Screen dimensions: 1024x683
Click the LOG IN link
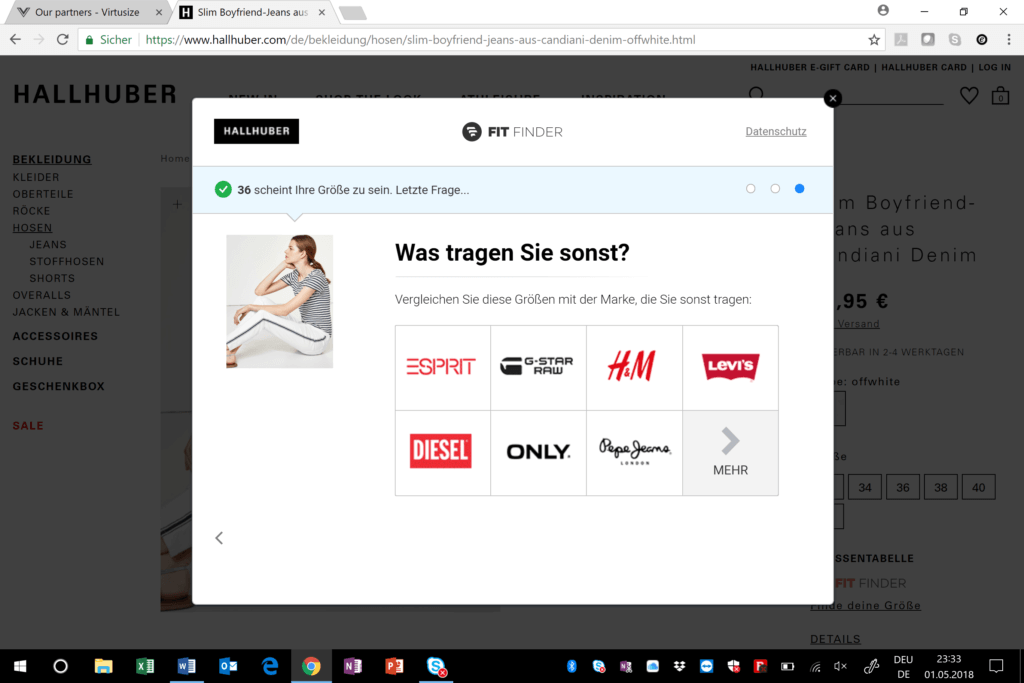coord(994,67)
